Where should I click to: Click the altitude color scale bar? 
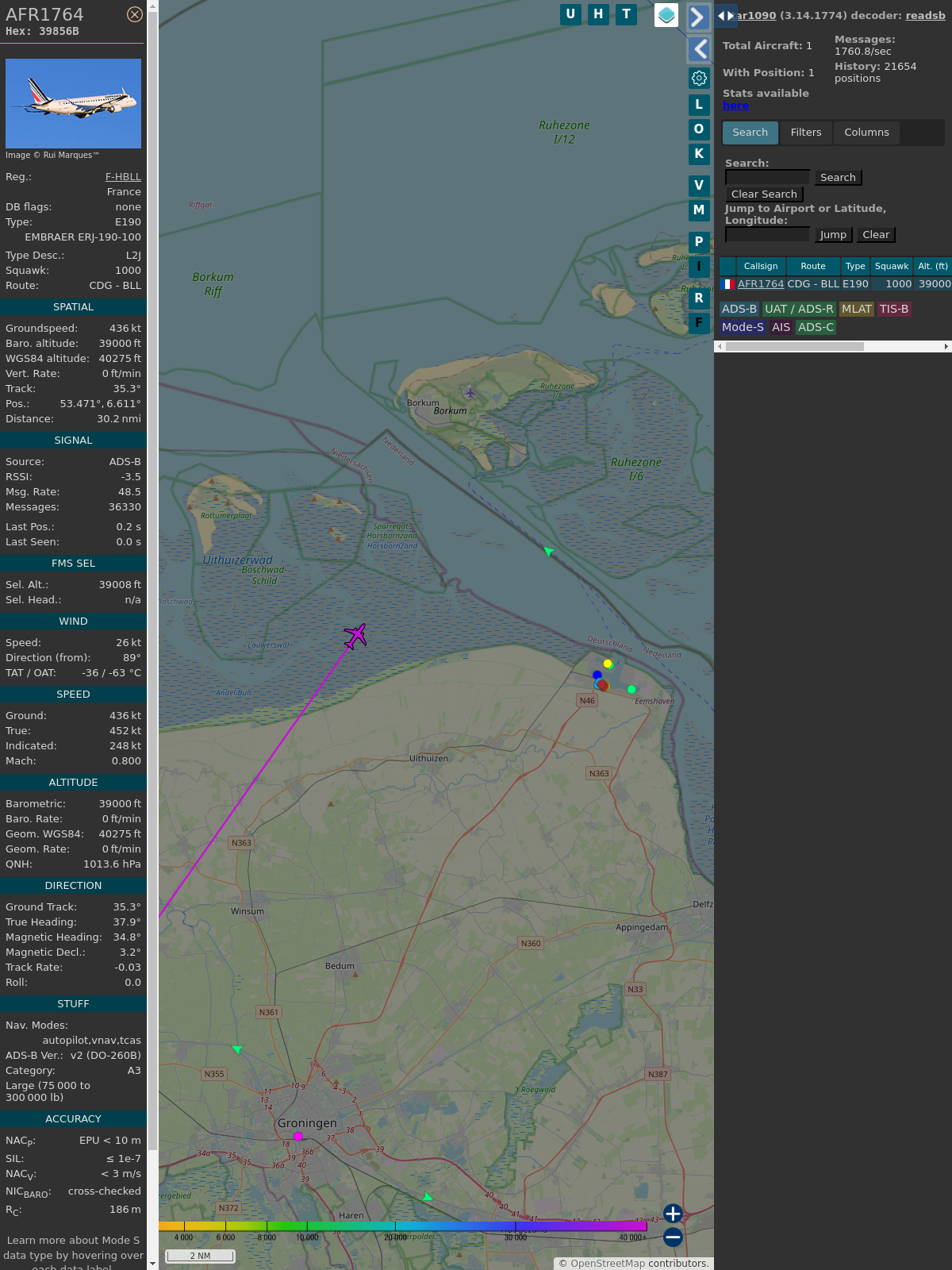(x=402, y=1226)
